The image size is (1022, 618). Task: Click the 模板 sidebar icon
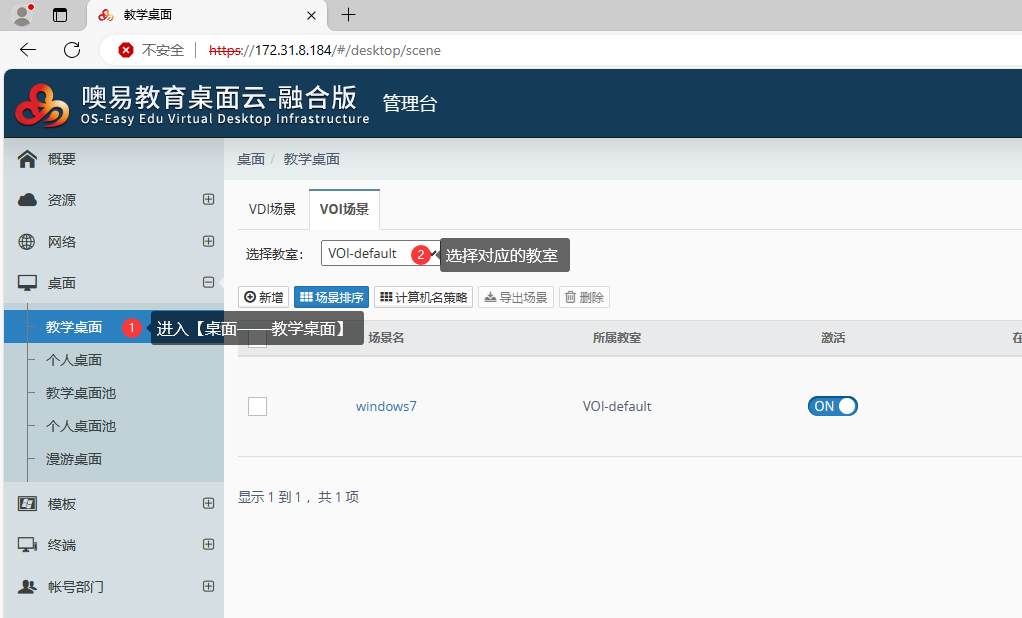point(28,504)
